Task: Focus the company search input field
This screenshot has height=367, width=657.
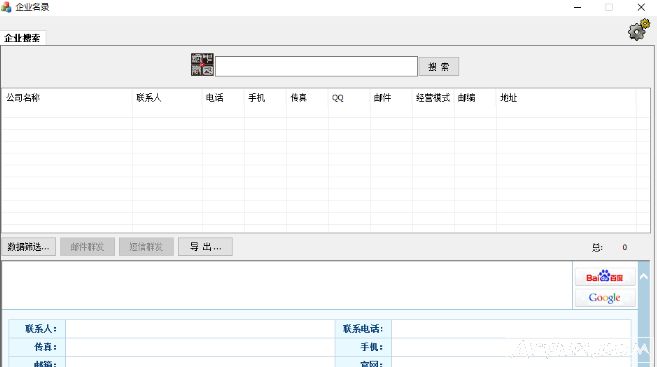Action: click(x=316, y=66)
